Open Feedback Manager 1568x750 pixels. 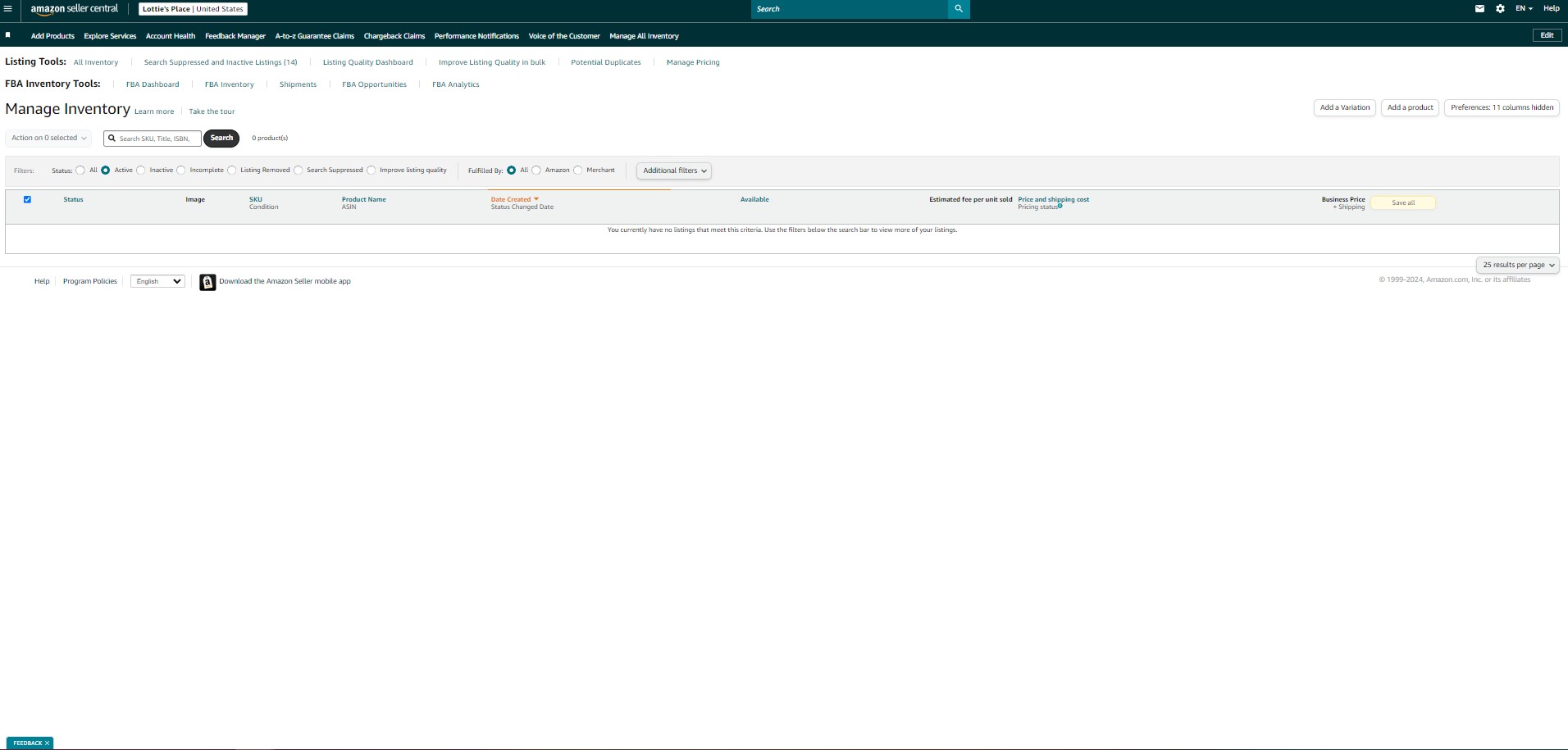(235, 36)
